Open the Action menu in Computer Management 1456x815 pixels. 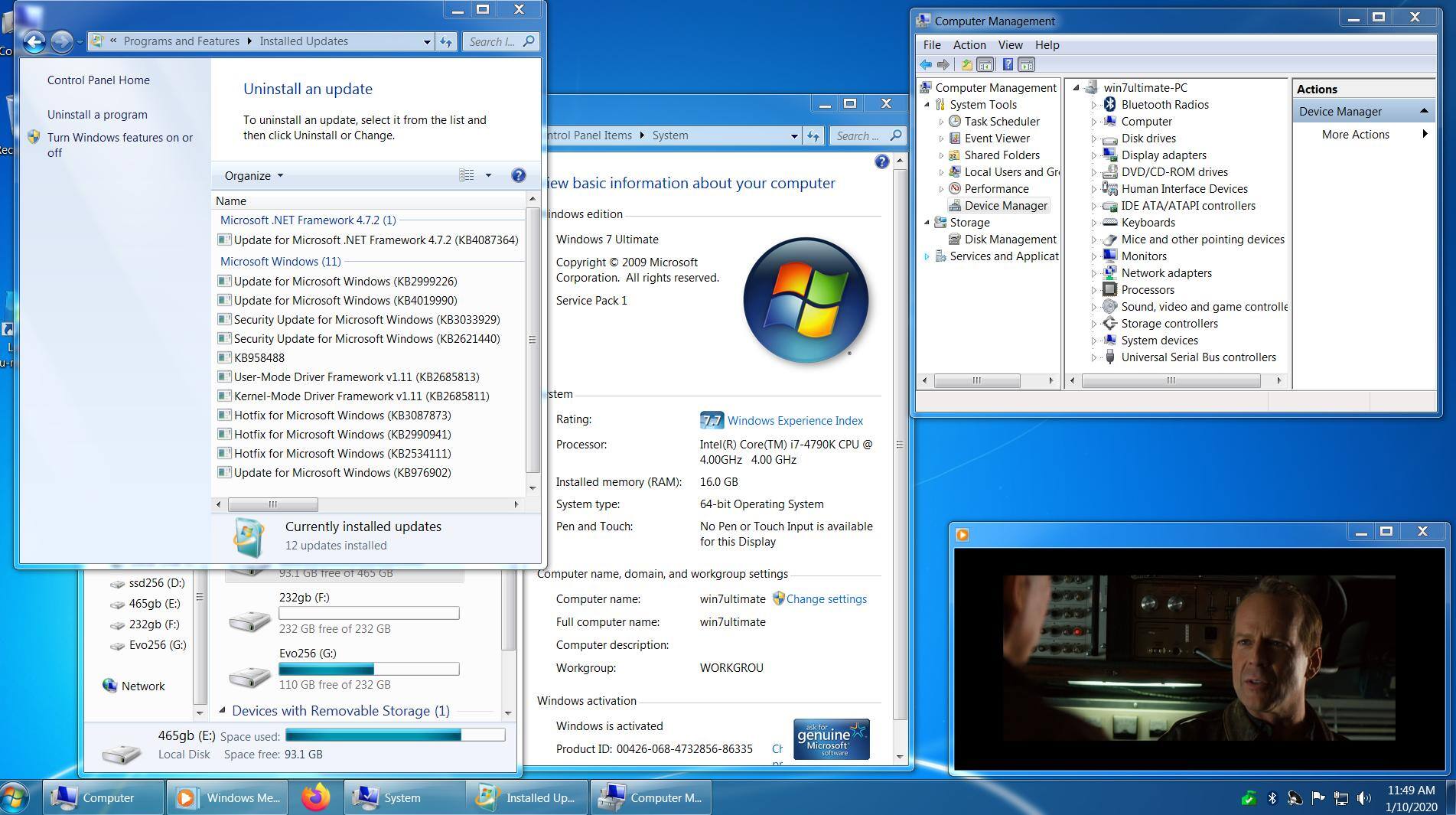(x=969, y=45)
